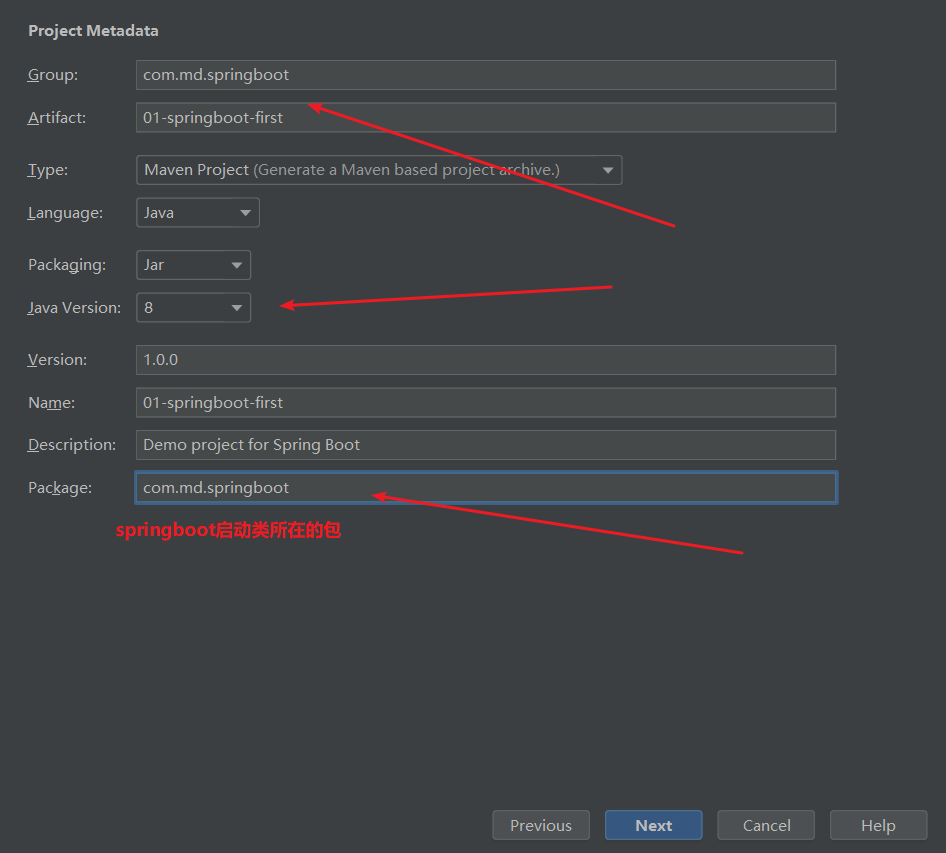This screenshot has width=946, height=853.
Task: Click the Version: label
Action: pos(57,360)
